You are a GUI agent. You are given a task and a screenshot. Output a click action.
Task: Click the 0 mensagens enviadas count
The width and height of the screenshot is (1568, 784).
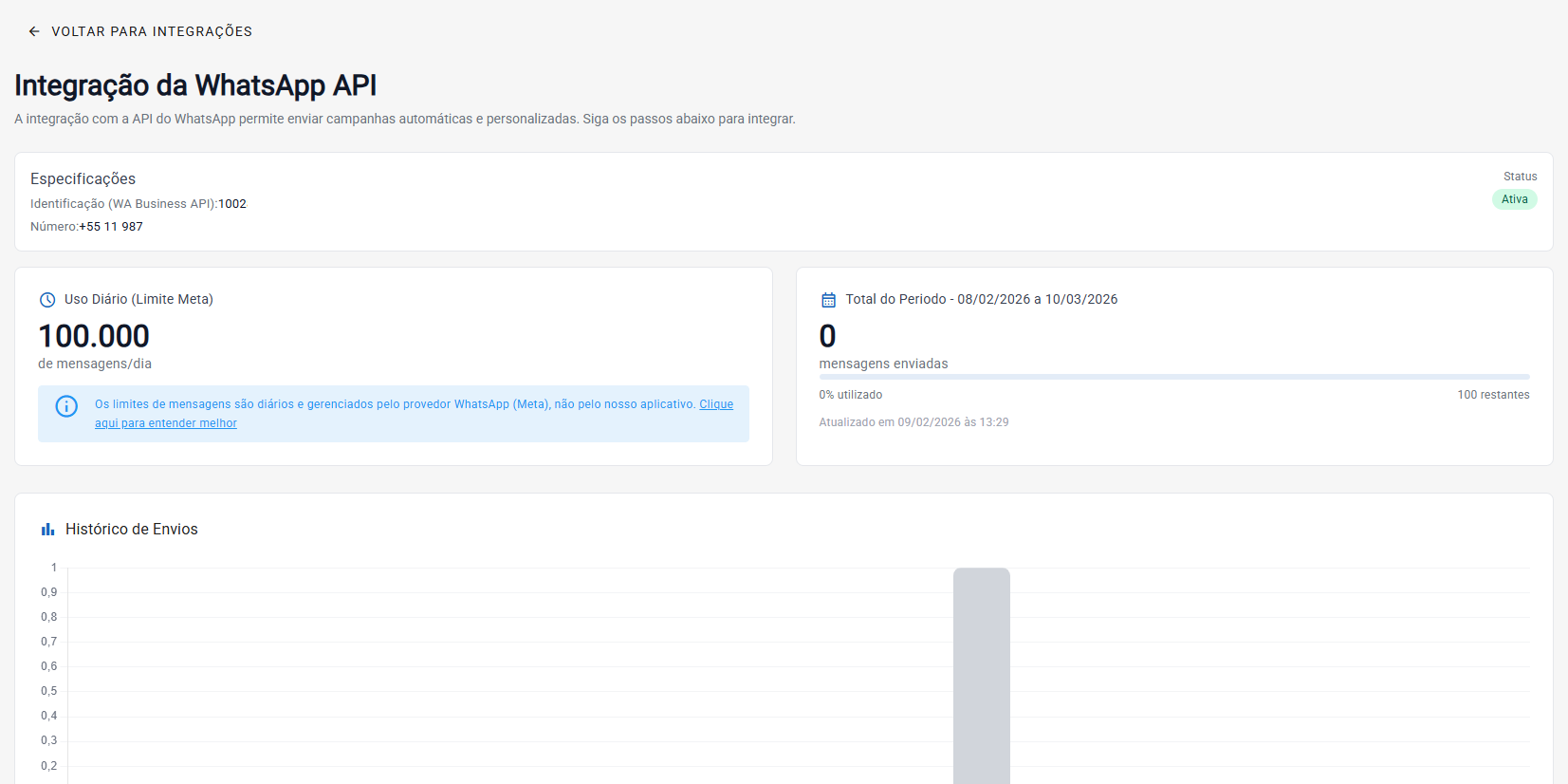point(827,336)
